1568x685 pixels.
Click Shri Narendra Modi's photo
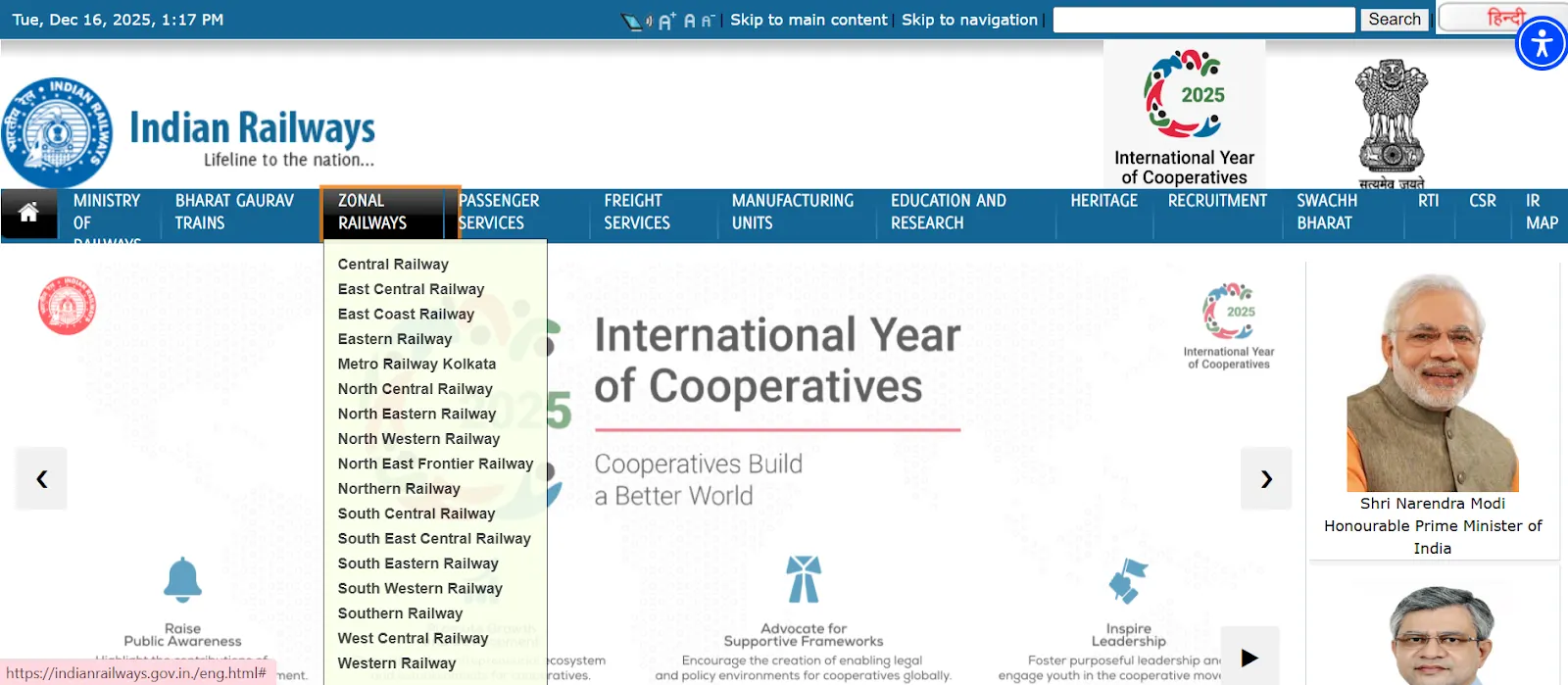1432,382
